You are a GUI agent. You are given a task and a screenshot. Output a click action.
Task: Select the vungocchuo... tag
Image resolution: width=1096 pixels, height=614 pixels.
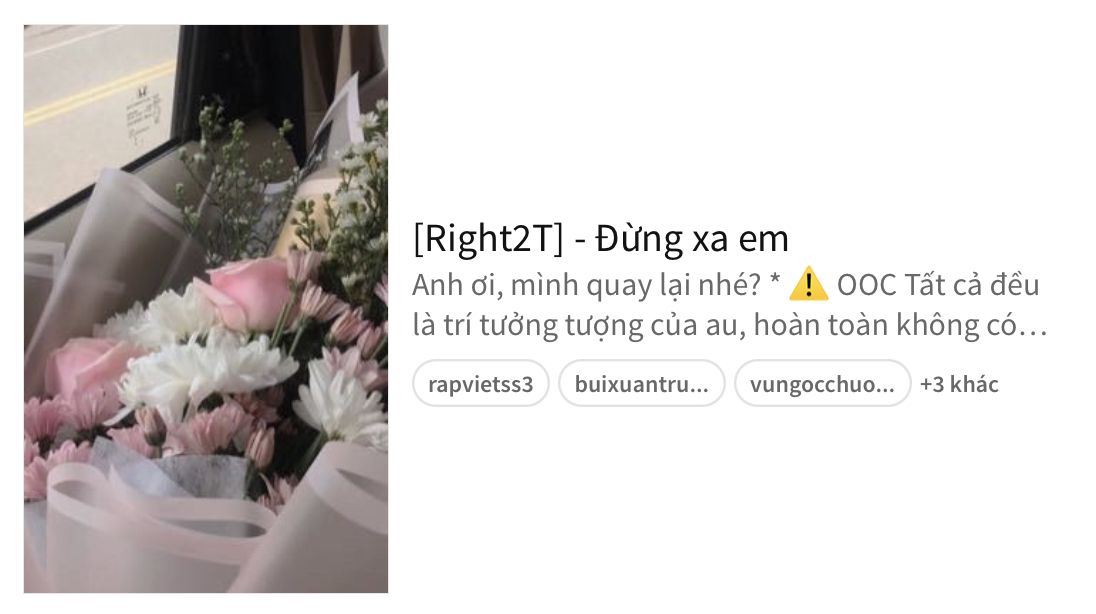tap(822, 383)
